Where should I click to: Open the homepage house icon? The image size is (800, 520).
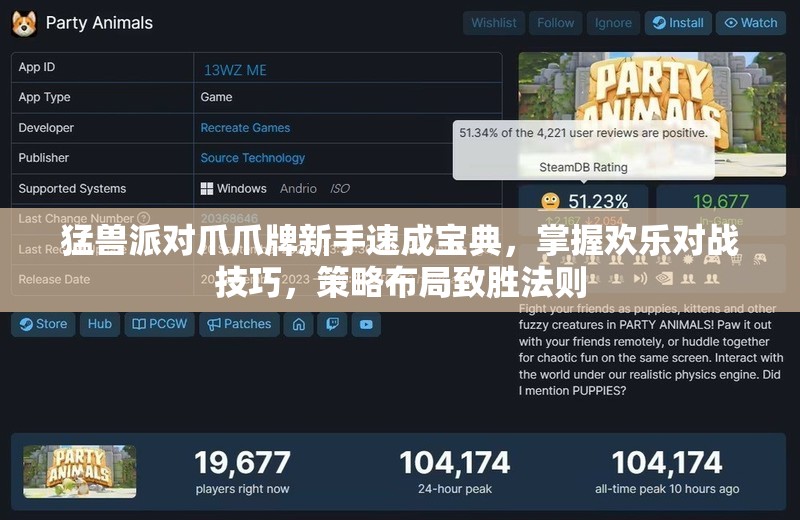[298, 324]
